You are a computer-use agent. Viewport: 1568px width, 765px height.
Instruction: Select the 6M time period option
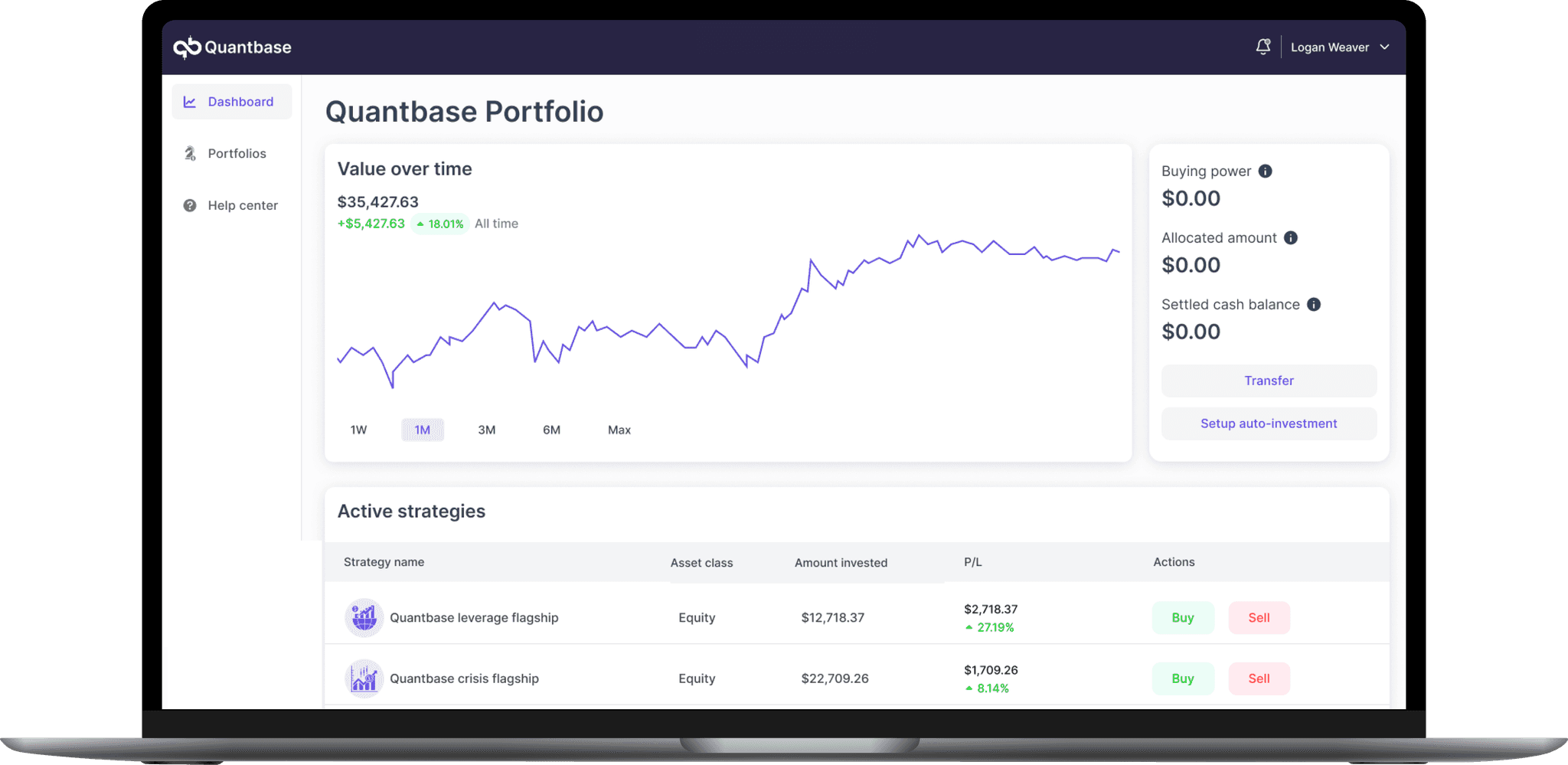click(552, 430)
